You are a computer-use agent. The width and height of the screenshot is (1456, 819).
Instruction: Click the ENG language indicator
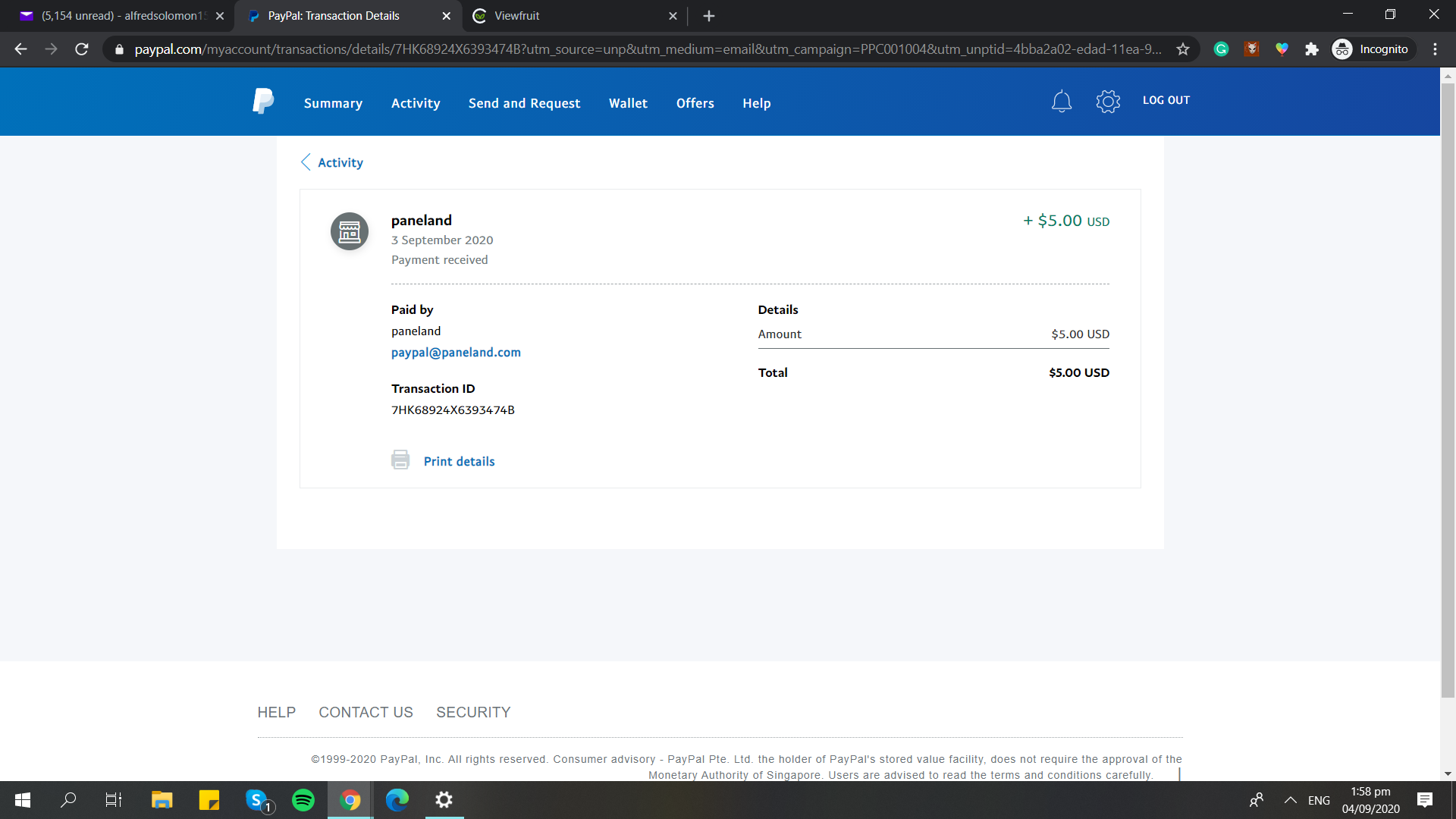coord(1319,800)
